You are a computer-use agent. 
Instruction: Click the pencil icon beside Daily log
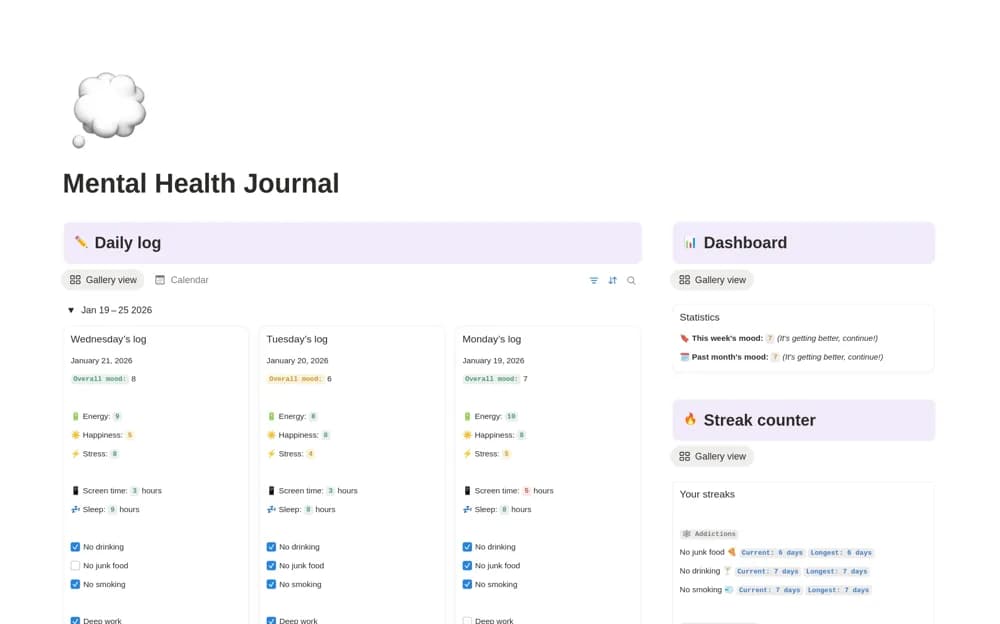click(x=81, y=242)
